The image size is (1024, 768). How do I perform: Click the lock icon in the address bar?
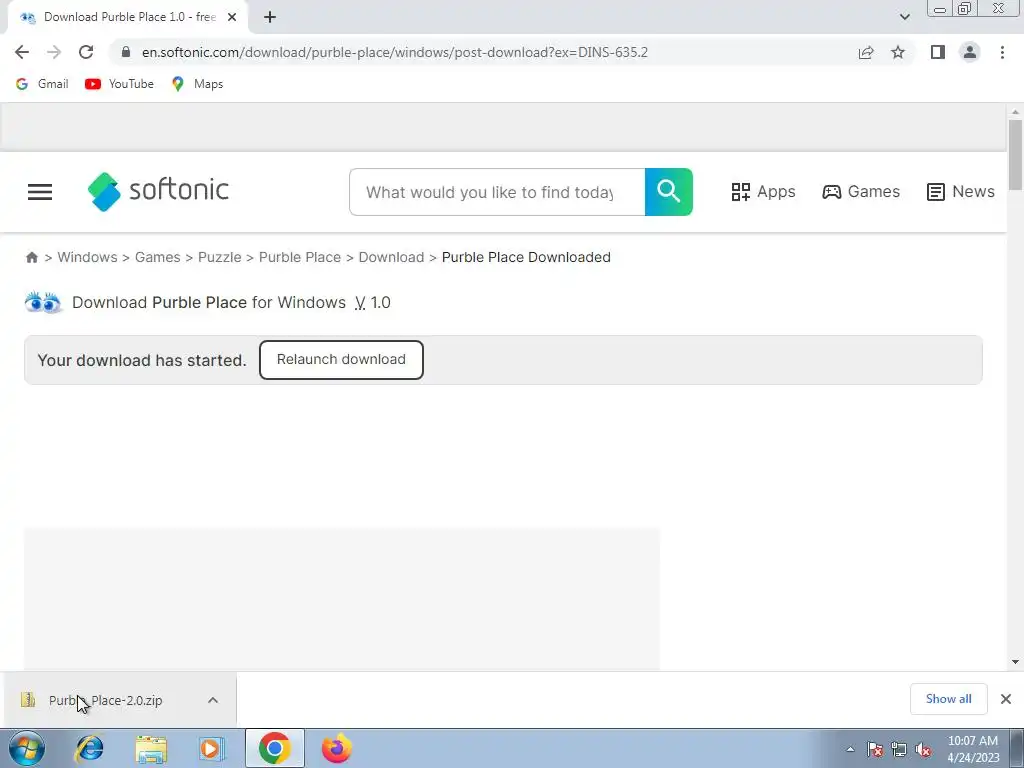click(x=126, y=52)
